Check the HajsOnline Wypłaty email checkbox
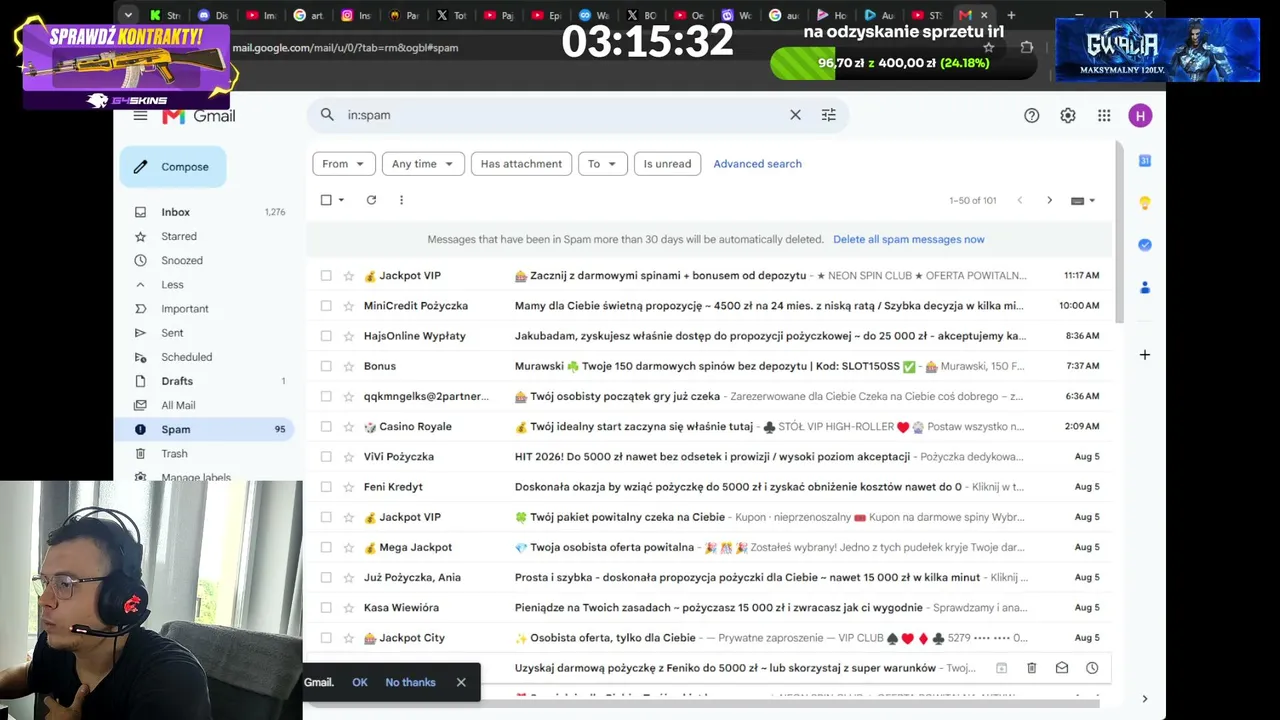 pos(326,336)
